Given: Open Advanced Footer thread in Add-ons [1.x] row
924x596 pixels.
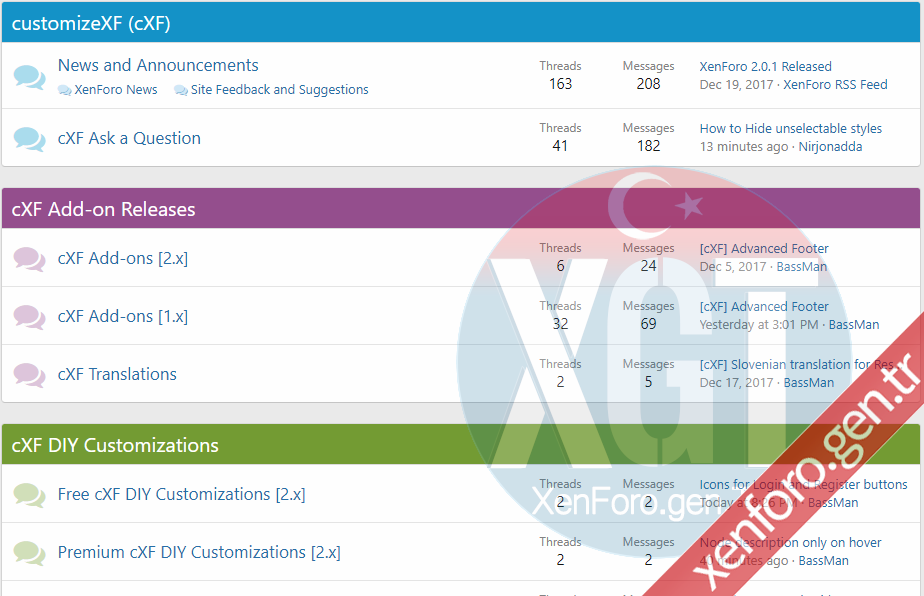Looking at the screenshot, I should (x=764, y=307).
